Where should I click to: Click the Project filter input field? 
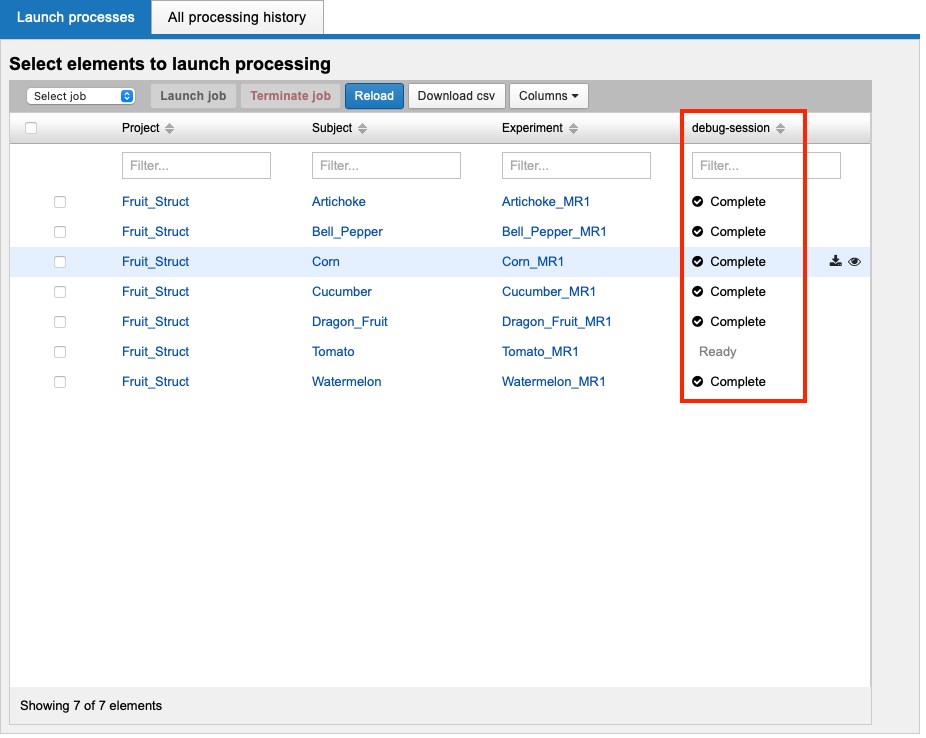coord(196,165)
